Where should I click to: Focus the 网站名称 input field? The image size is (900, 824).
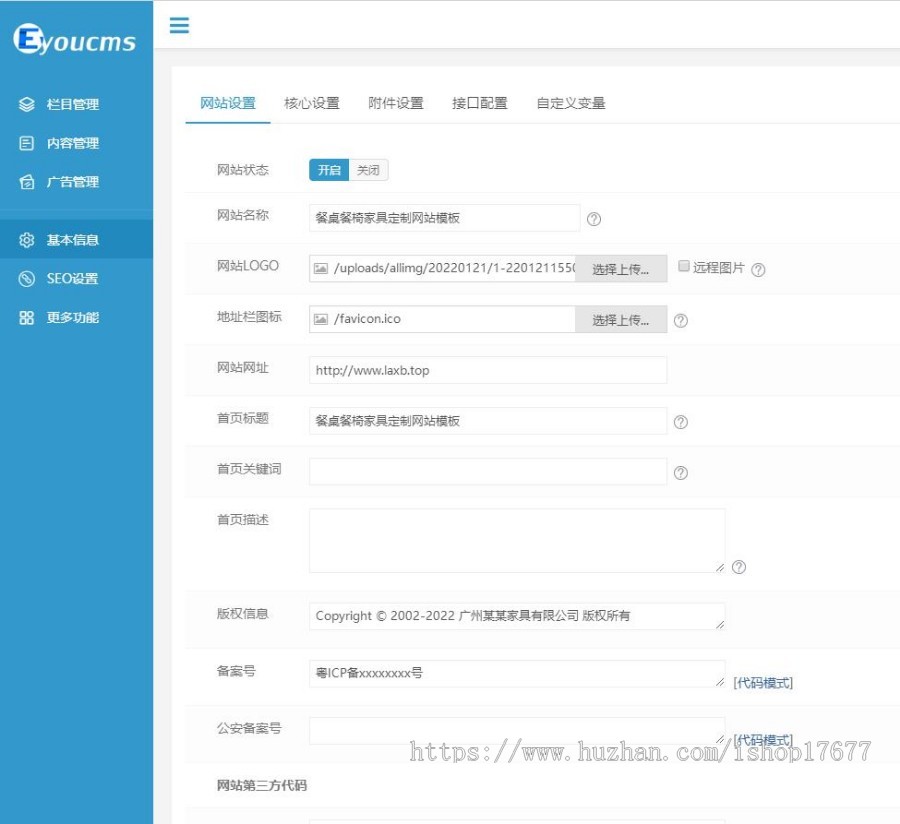tap(444, 218)
